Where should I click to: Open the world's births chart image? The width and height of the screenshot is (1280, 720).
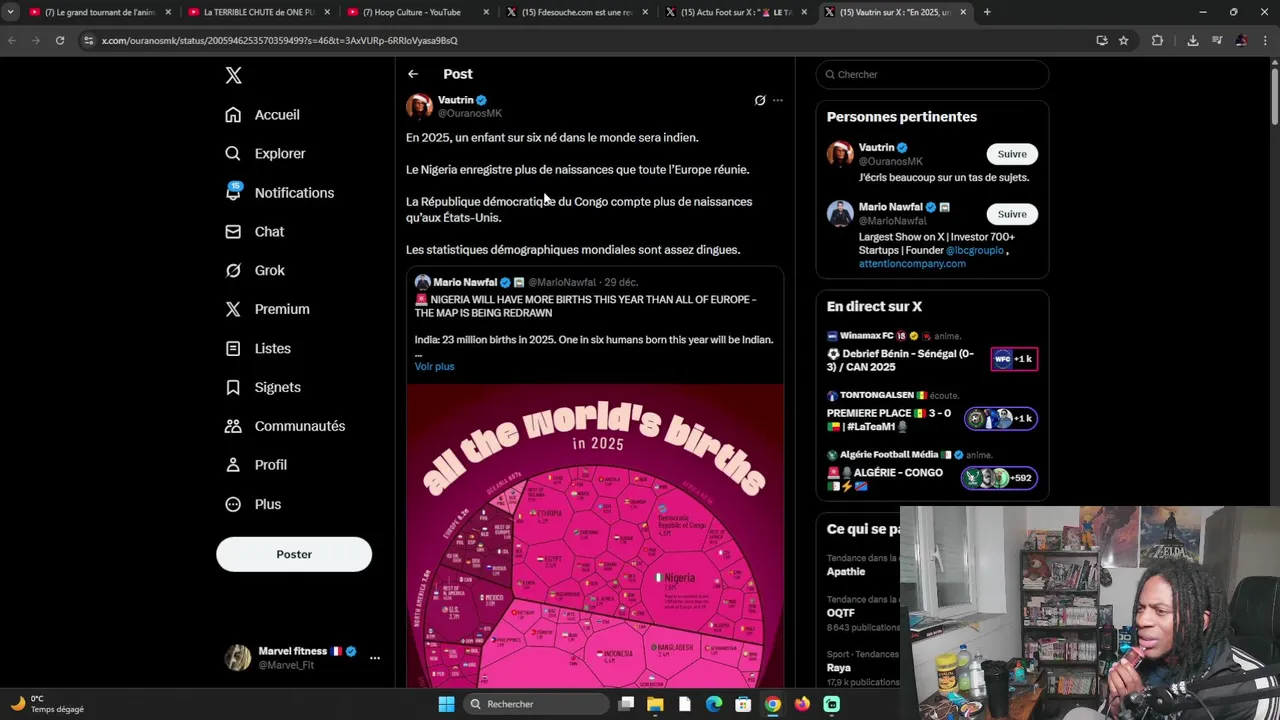tap(595, 536)
